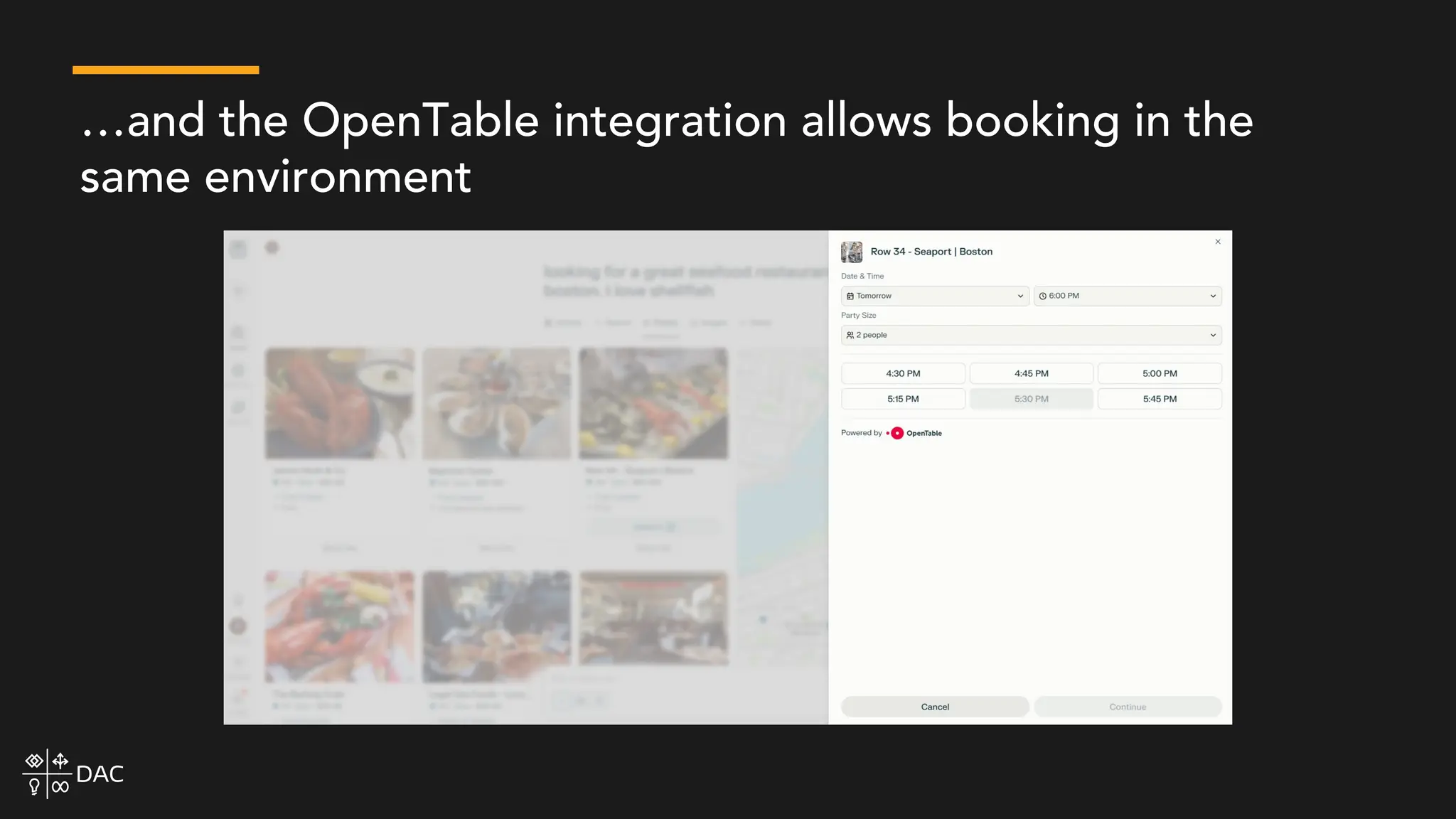Click the Cancel button

pyautogui.click(x=935, y=707)
